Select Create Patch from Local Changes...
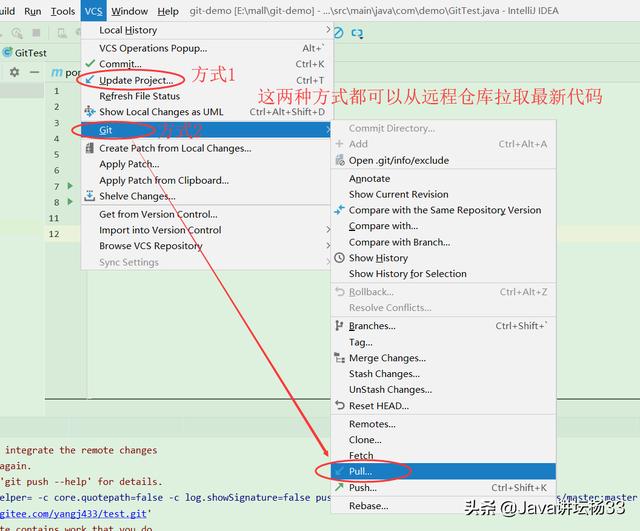The height and width of the screenshot is (531, 640). point(207,148)
